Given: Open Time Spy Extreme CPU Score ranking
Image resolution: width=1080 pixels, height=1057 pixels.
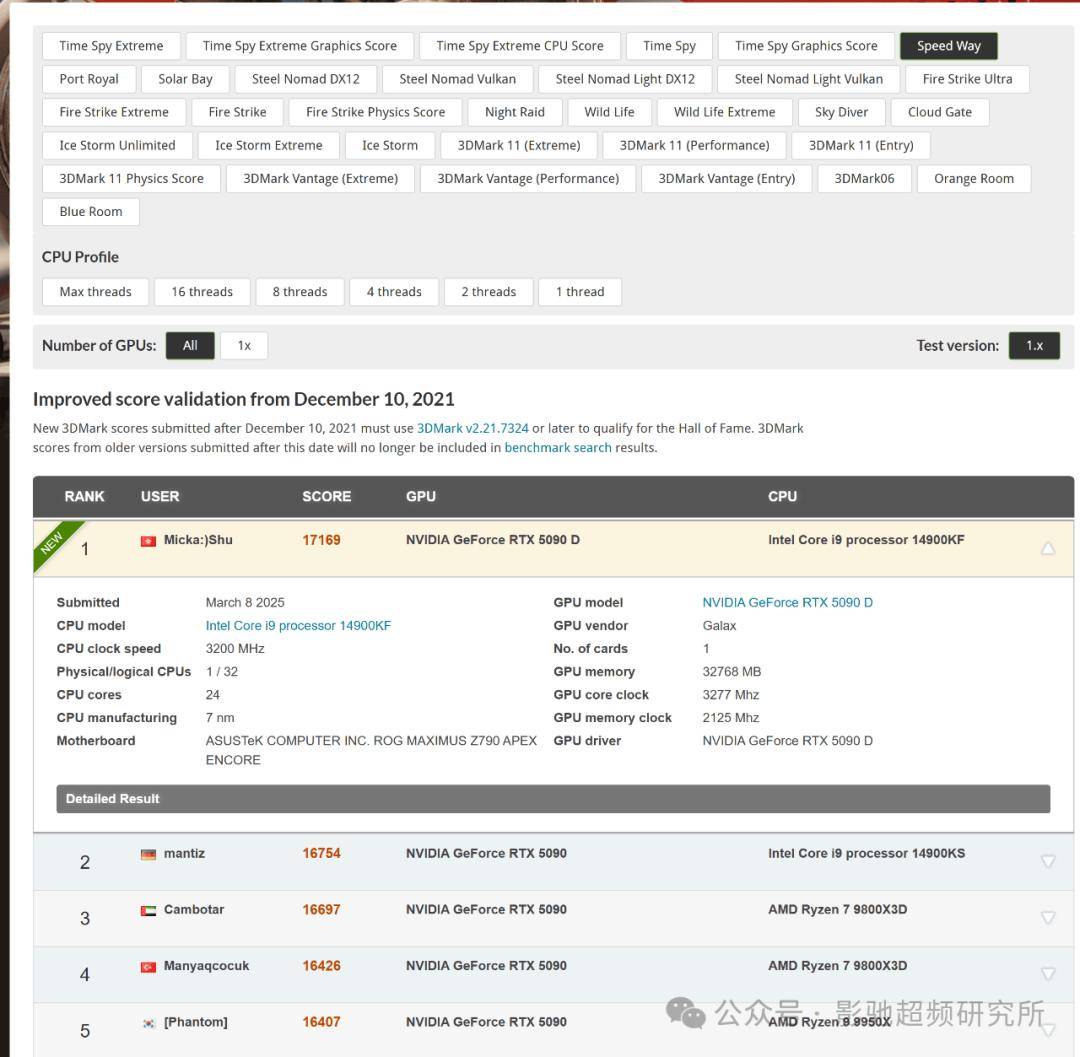Looking at the screenshot, I should pos(520,46).
